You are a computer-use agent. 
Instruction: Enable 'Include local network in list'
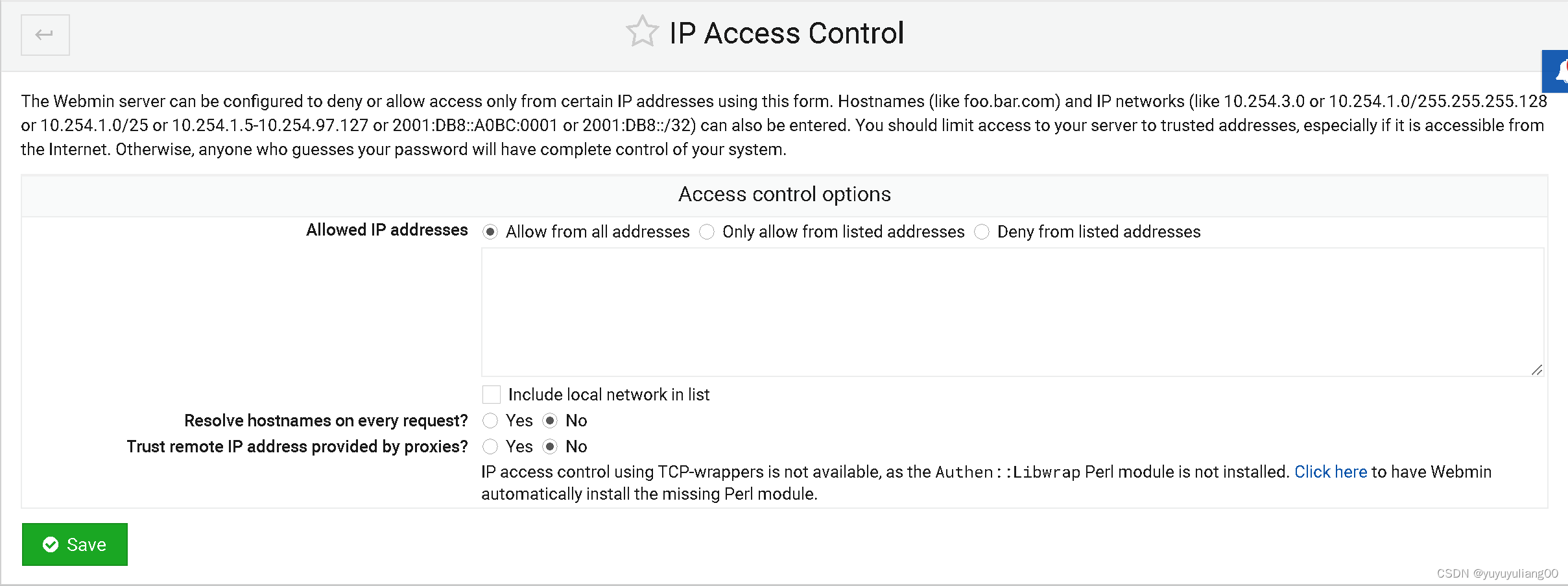491,394
